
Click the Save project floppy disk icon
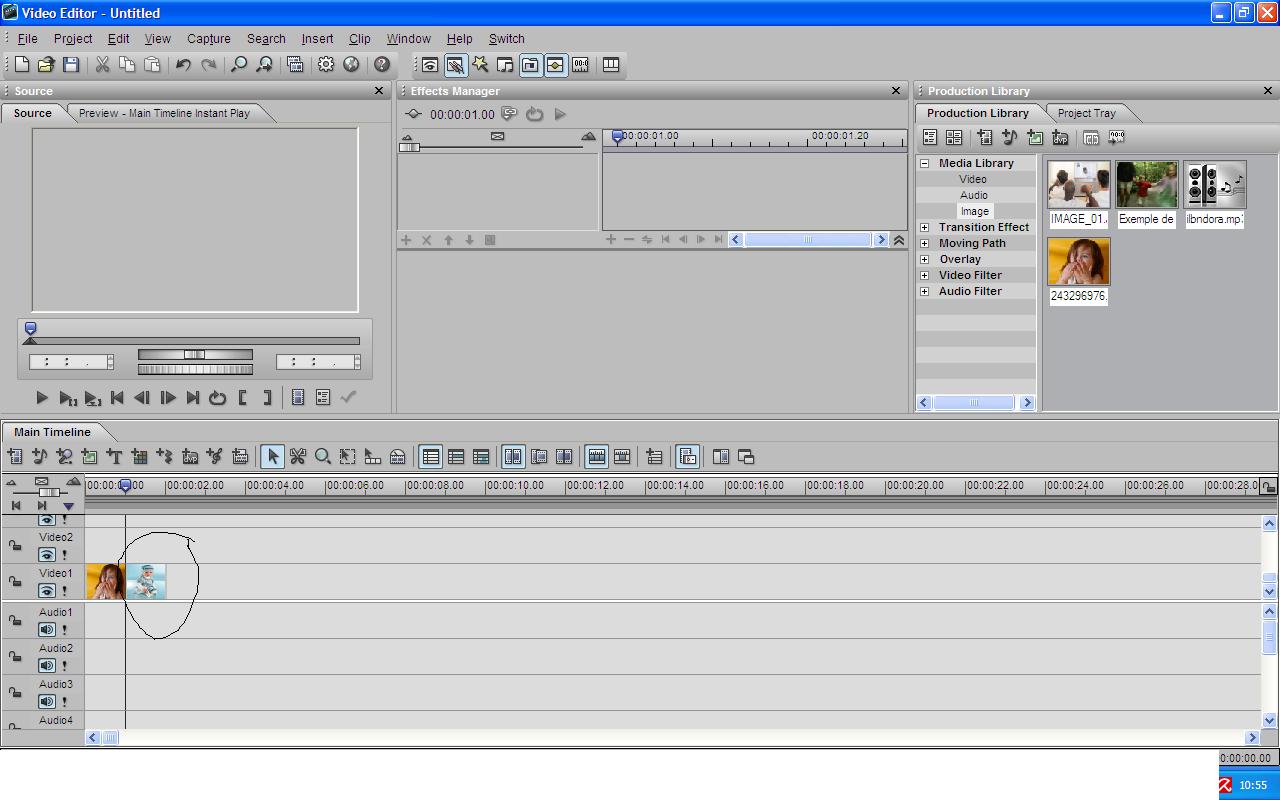coord(71,65)
